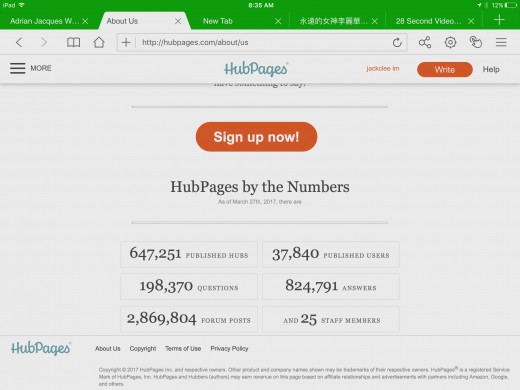Tap the gesture hand icon in toolbar
Screen dimensions: 520x390
coord(476,42)
